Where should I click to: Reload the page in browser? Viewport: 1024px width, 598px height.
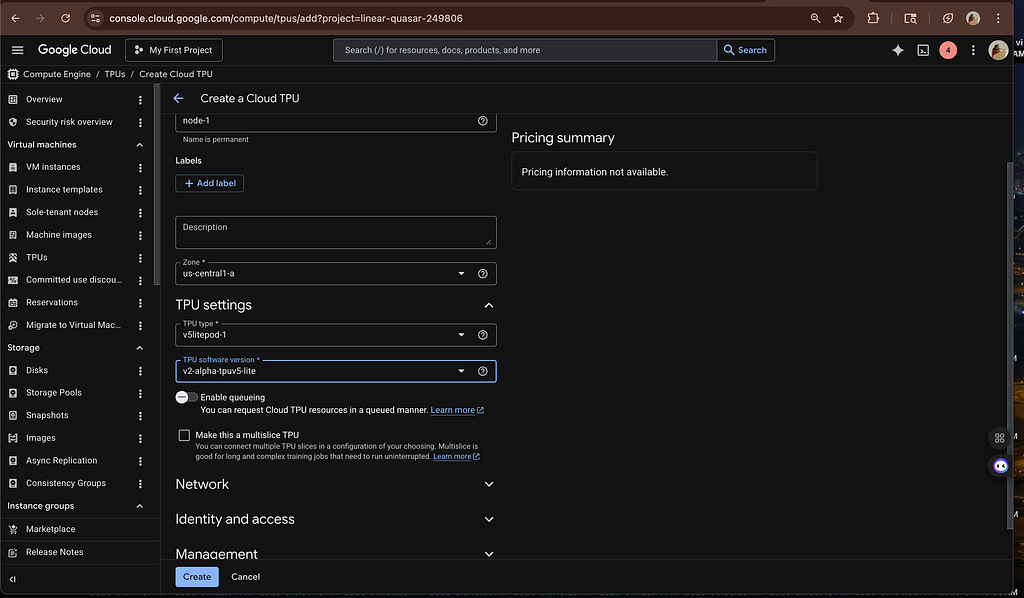click(65, 18)
